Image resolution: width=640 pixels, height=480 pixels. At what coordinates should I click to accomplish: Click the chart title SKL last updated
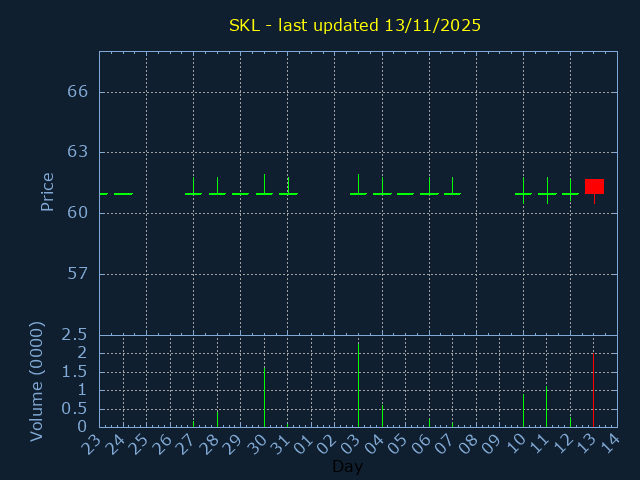pos(355,26)
